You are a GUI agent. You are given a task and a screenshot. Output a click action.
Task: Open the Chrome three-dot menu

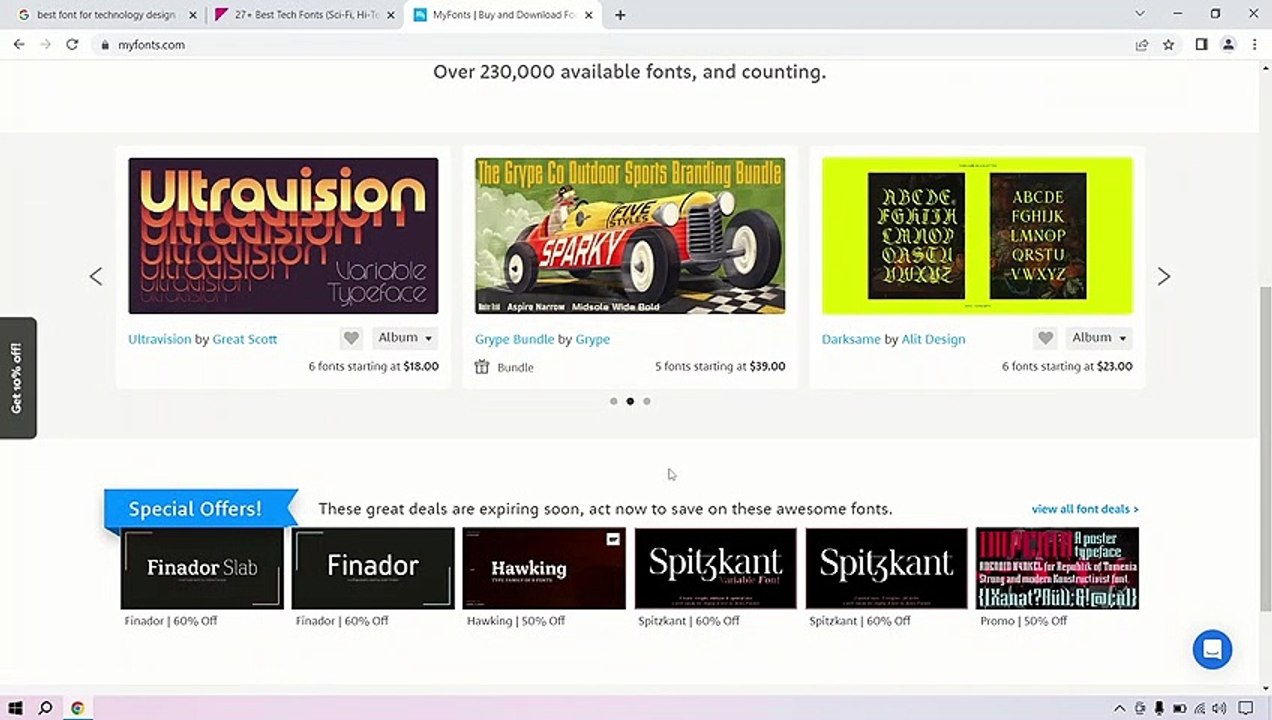1254,45
